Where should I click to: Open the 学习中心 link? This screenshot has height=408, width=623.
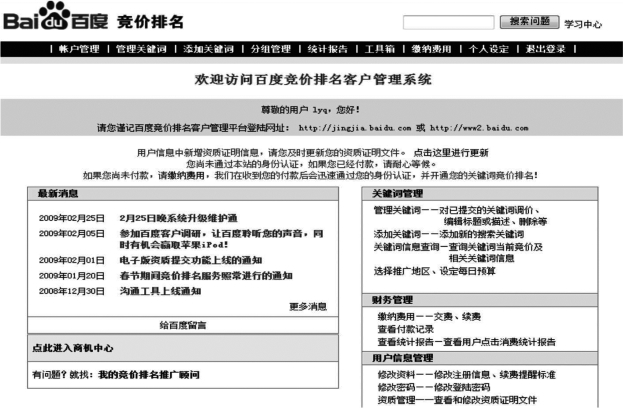pyautogui.click(x=583, y=24)
